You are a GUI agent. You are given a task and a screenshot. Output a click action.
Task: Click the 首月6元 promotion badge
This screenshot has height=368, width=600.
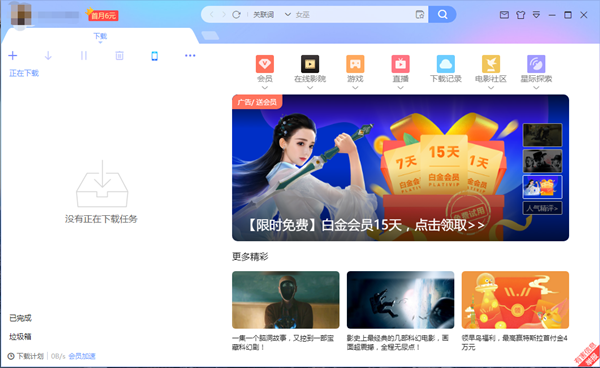tap(103, 15)
